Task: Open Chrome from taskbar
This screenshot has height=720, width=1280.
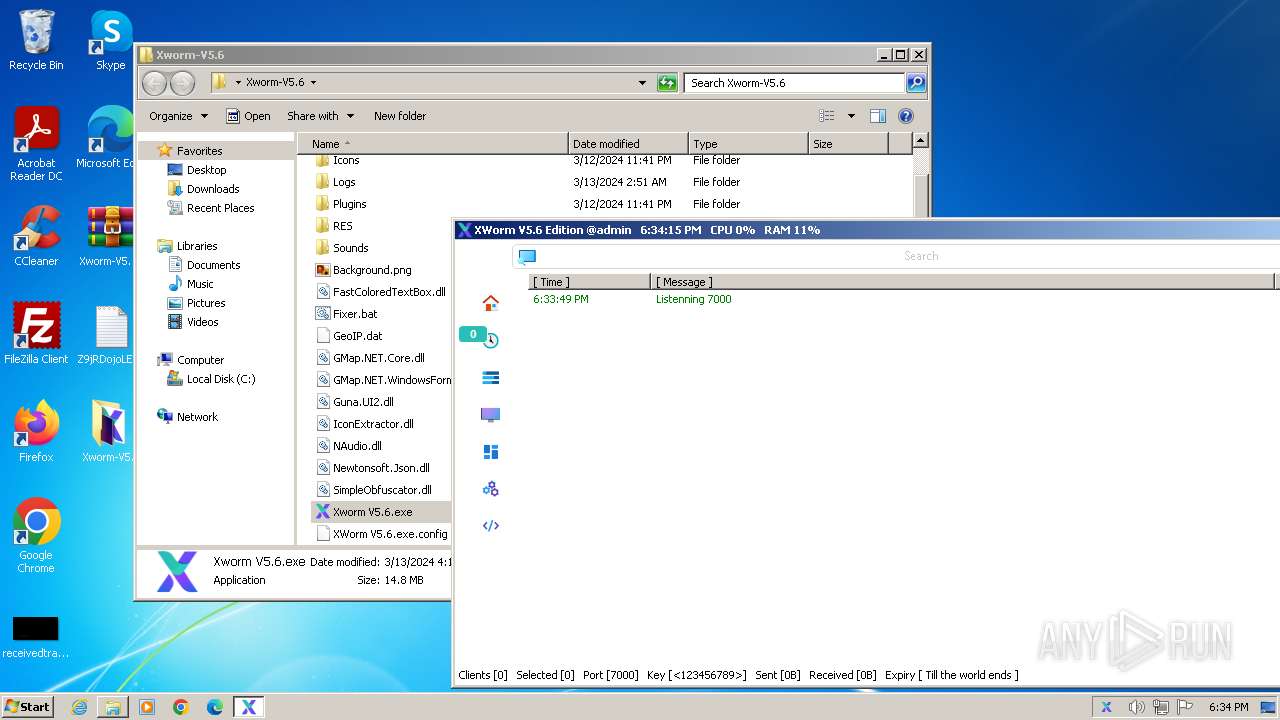Action: point(181,707)
